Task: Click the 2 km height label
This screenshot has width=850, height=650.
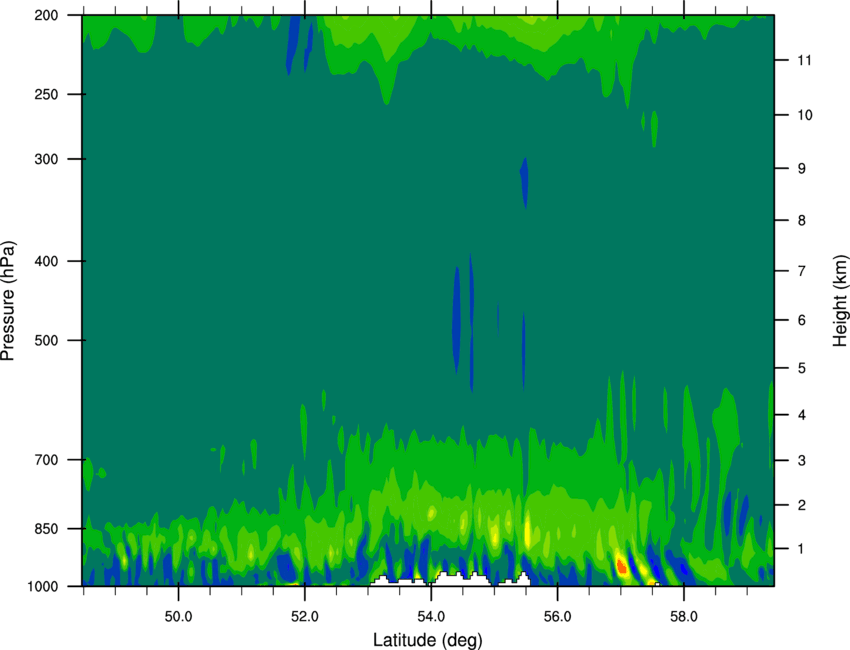Action: 802,505
